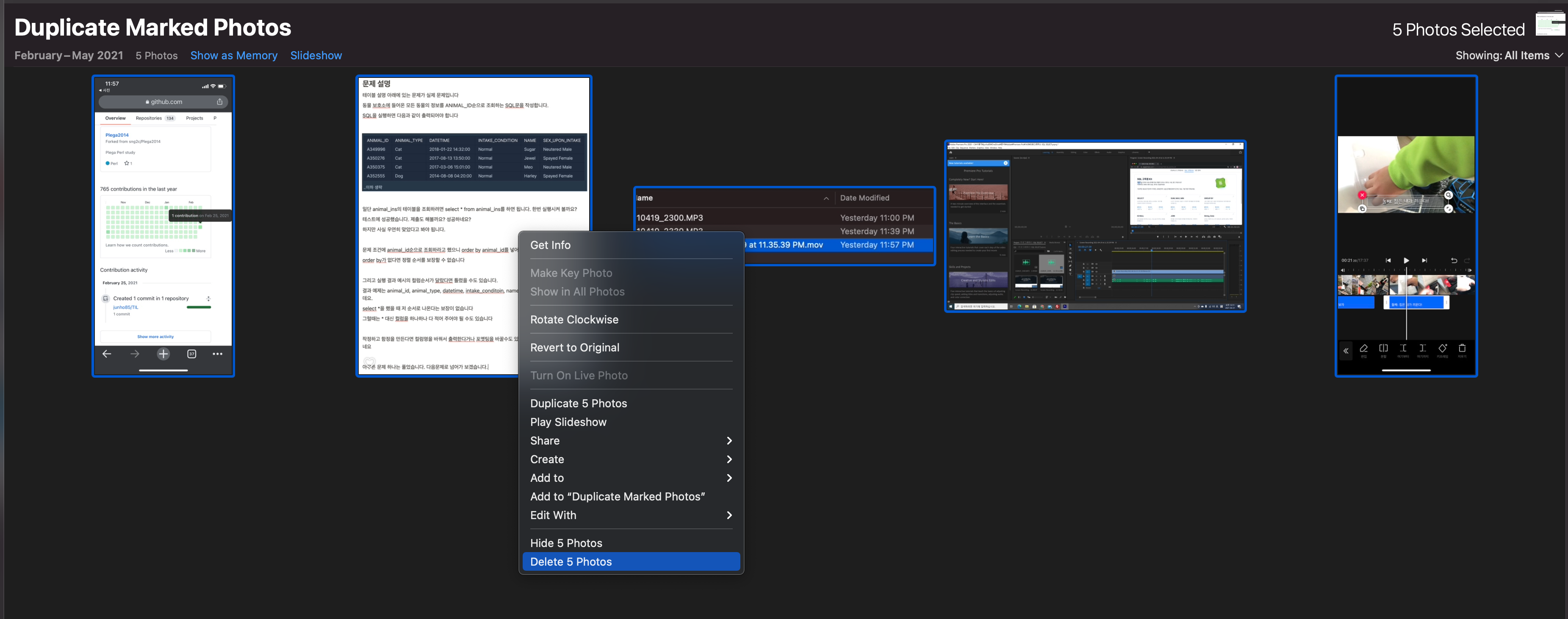Click the selected photos stack icon
The height and width of the screenshot is (619, 1568).
tap(1550, 25)
